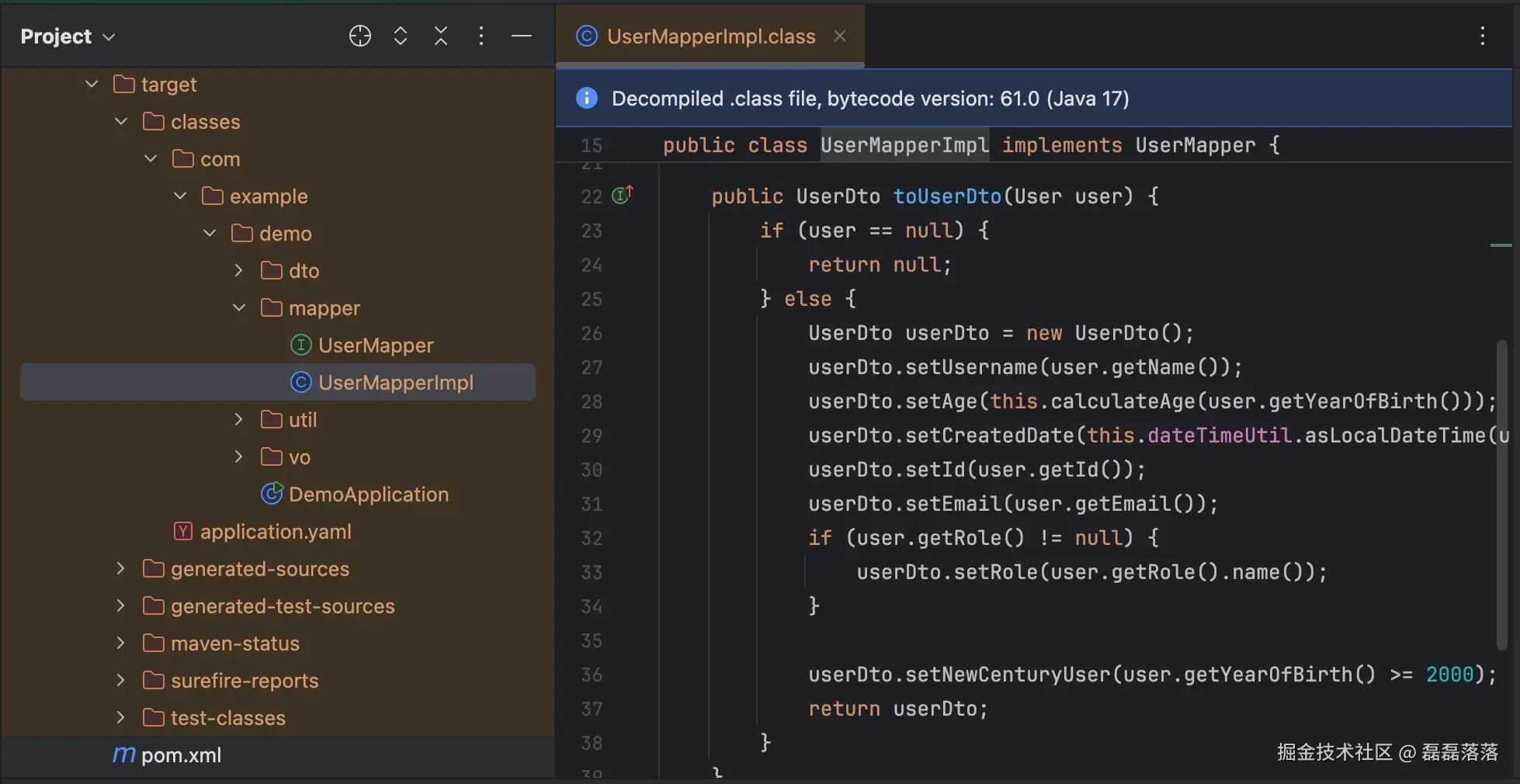Collapse the target folder

pyautogui.click(x=92, y=84)
